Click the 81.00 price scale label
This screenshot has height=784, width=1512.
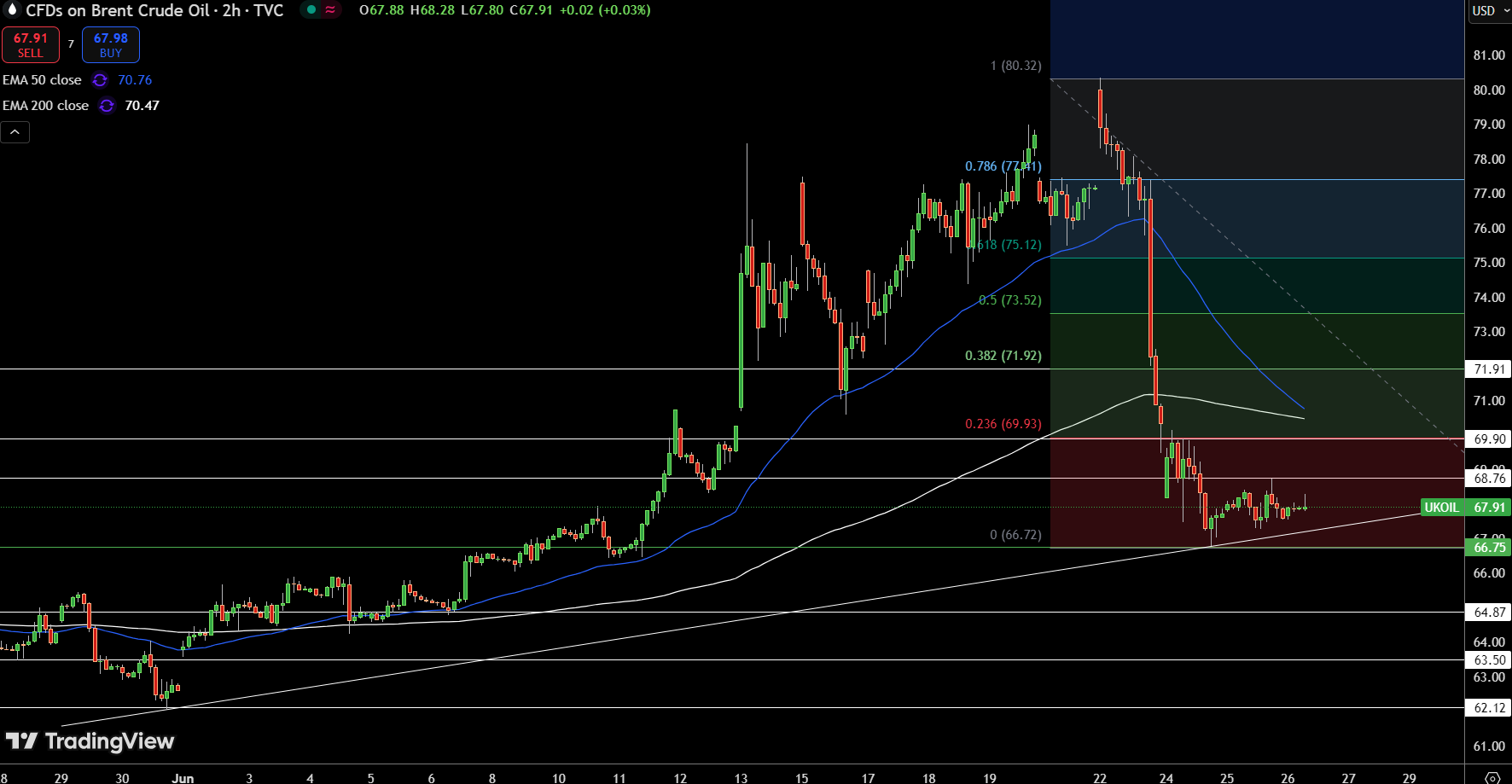coord(1489,55)
